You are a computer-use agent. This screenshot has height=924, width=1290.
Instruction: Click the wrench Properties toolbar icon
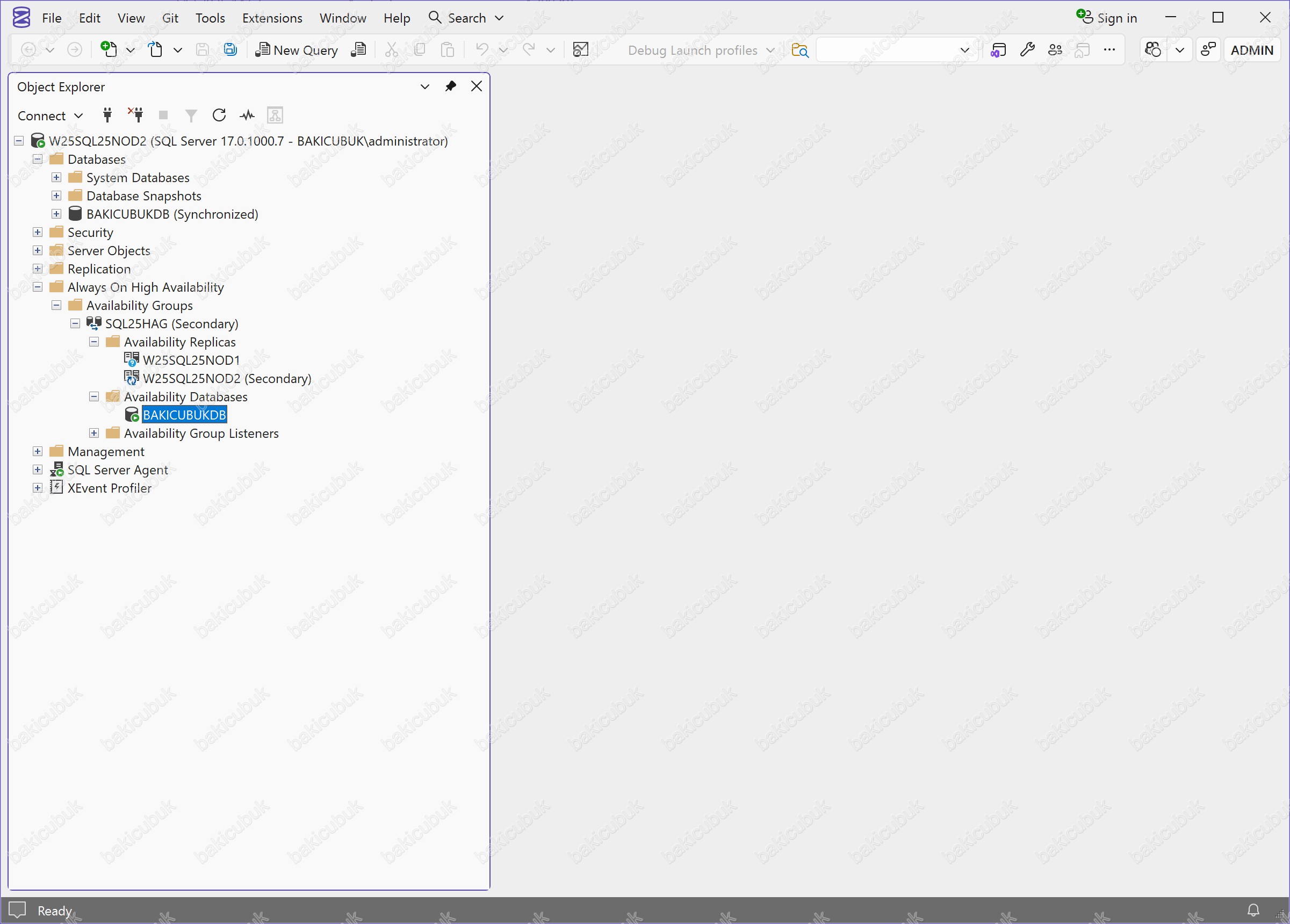(1027, 50)
